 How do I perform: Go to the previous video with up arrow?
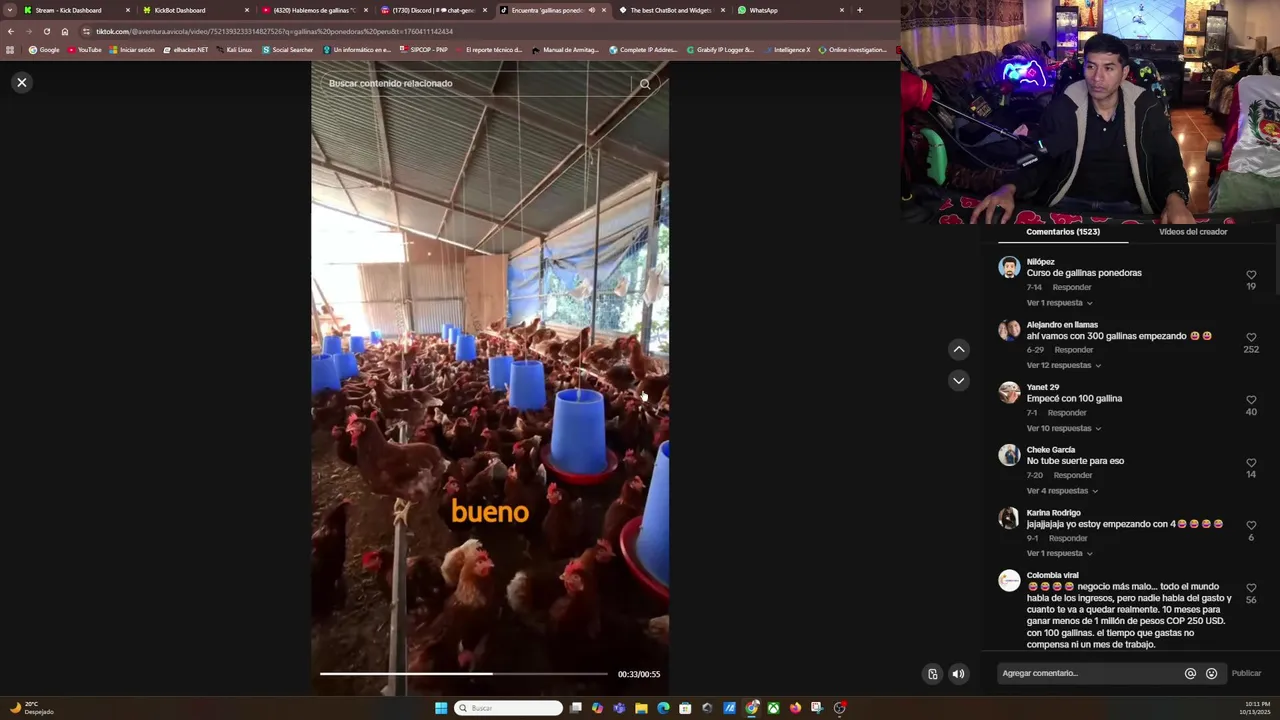(x=959, y=349)
